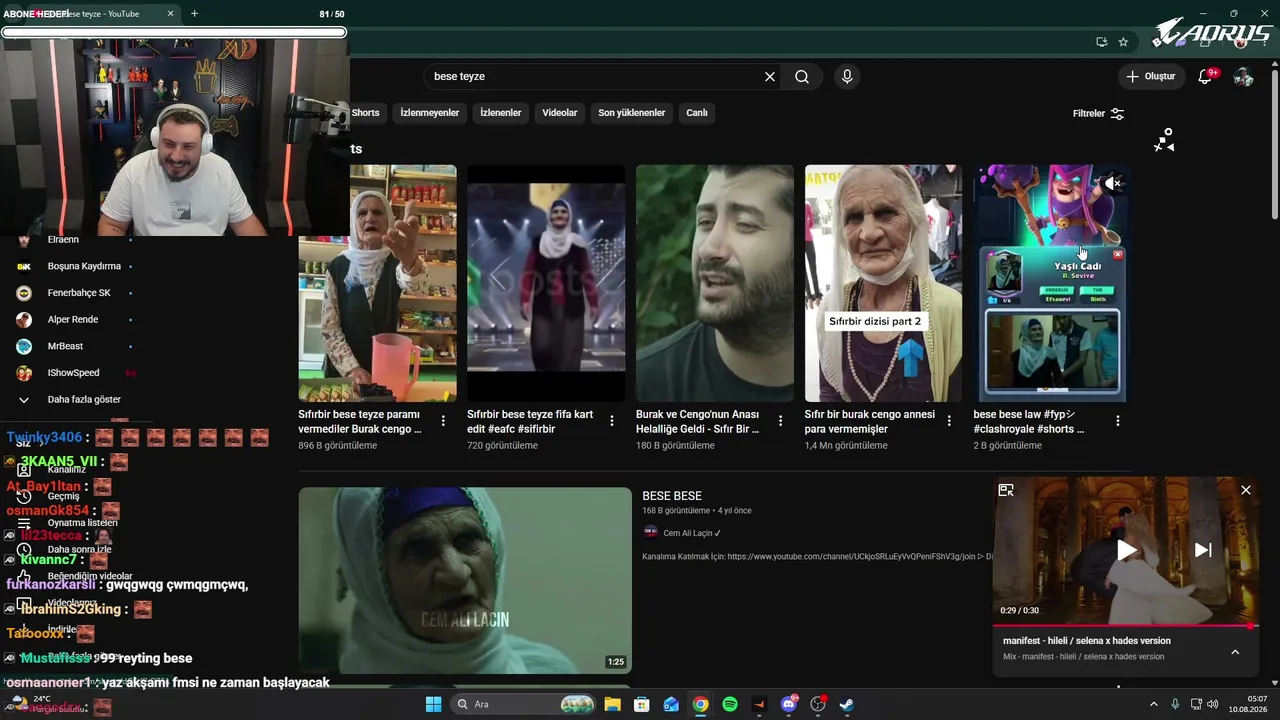Click the install app icon in address bar
Viewport: 1280px width, 720px height.
(x=1101, y=42)
